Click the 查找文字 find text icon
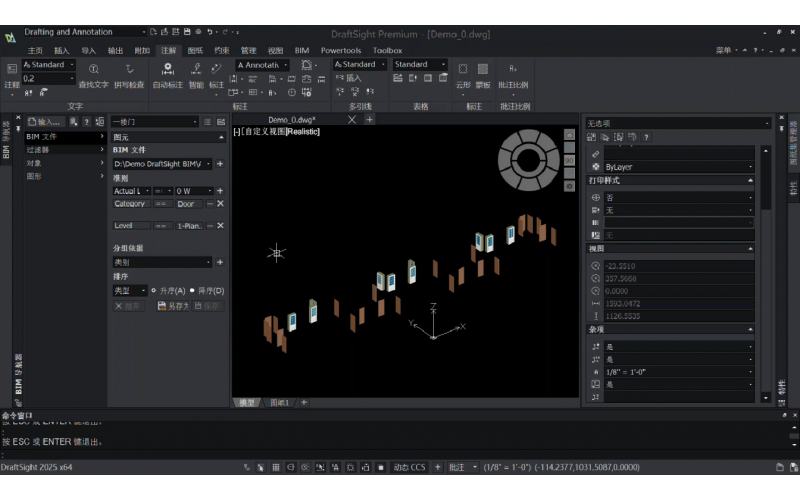This screenshot has width=800, height=500. coord(93,69)
